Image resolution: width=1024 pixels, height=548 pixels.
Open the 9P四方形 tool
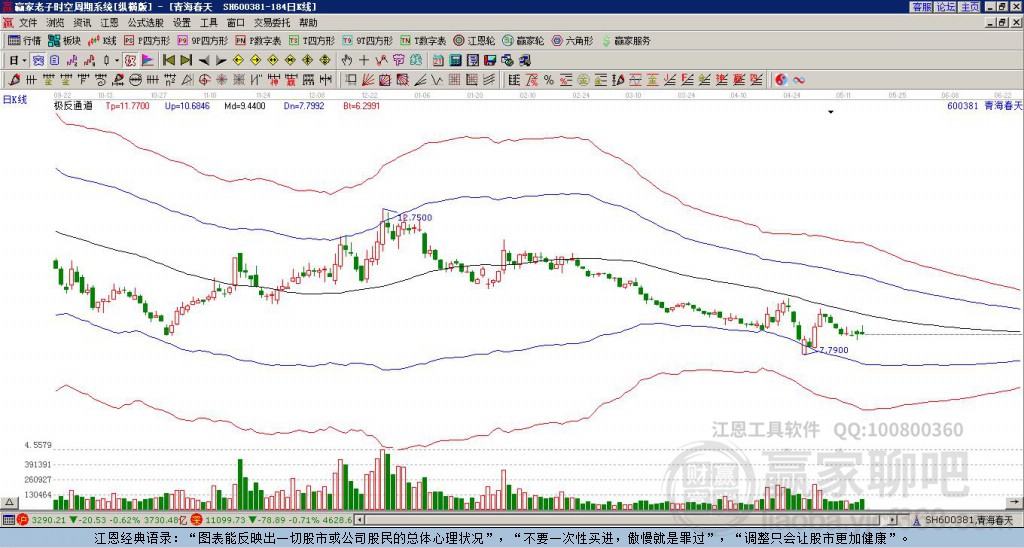coord(203,40)
